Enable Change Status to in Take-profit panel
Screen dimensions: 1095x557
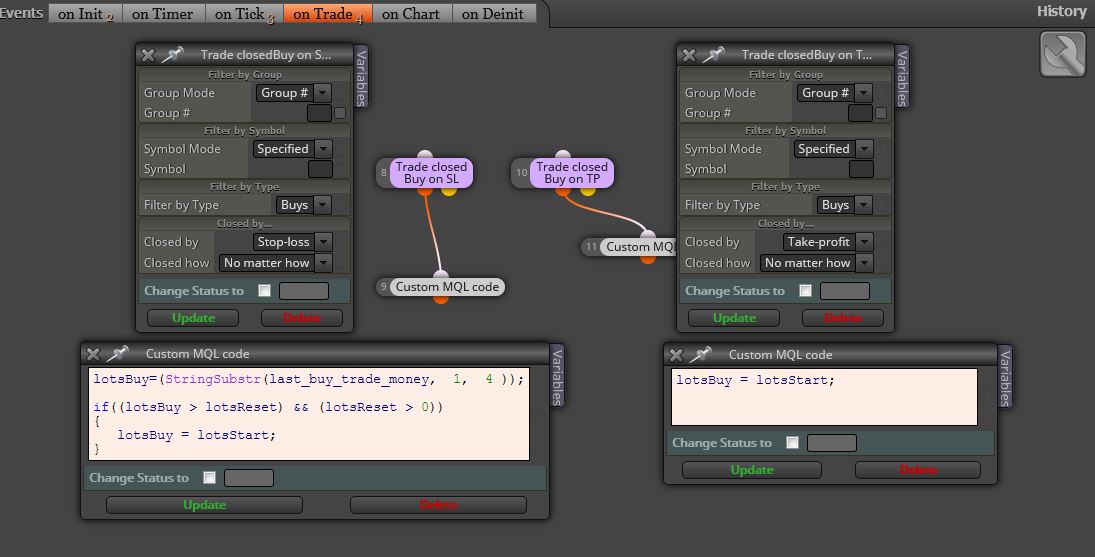[x=806, y=290]
